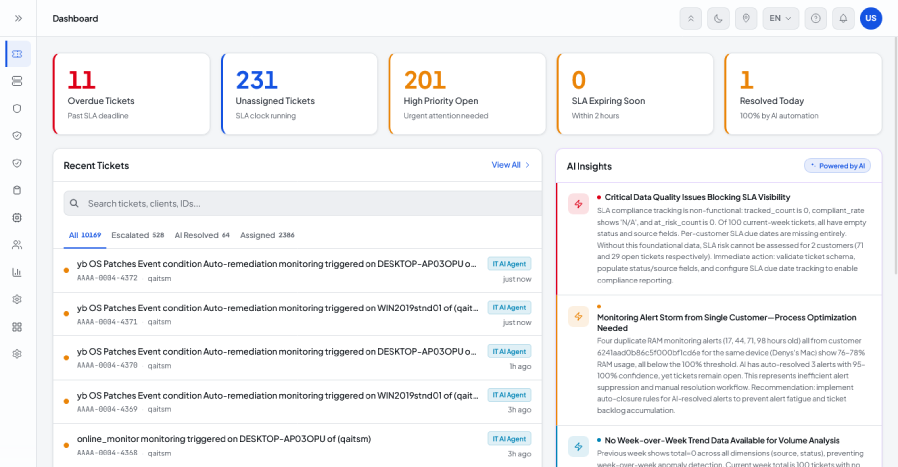The image size is (898, 467).
Task: Click the magnifier icon in ticket search
Action: point(74,203)
